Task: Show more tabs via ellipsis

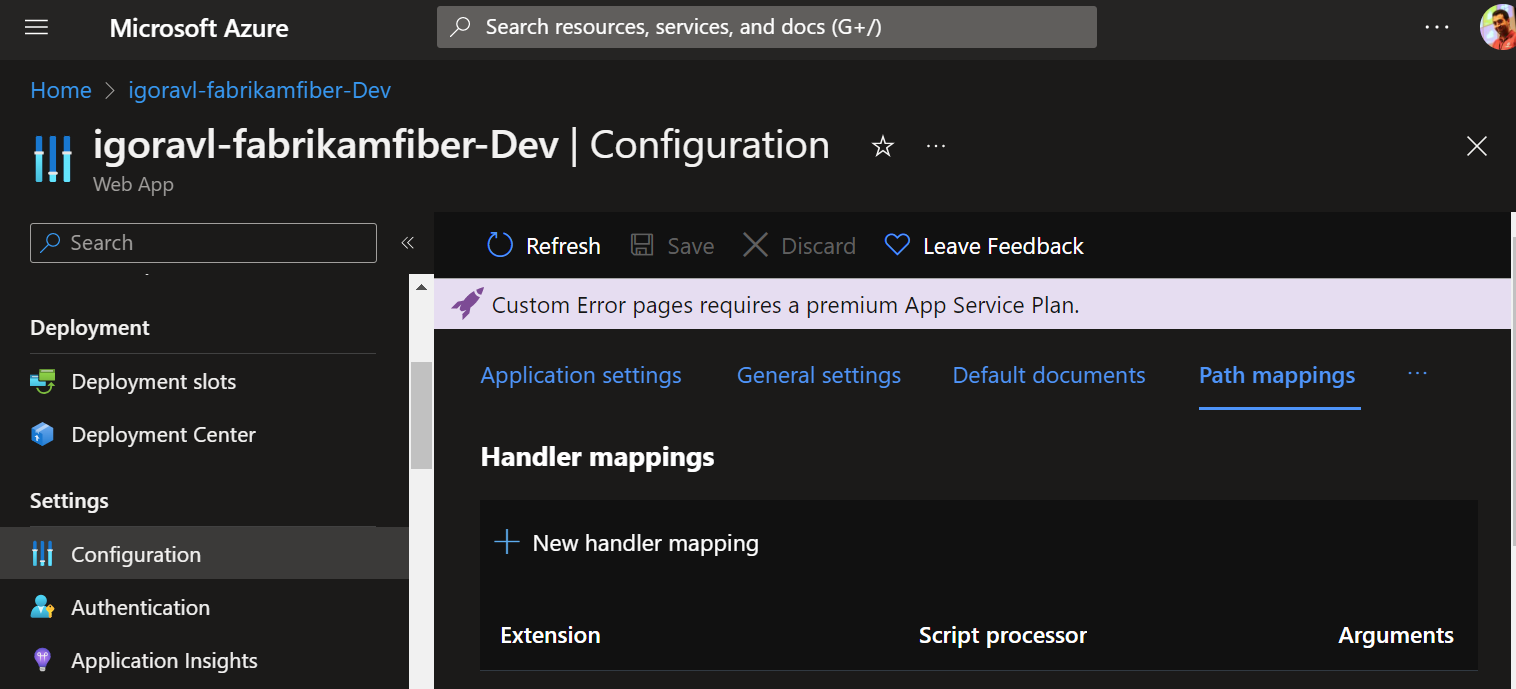Action: 1417,373
